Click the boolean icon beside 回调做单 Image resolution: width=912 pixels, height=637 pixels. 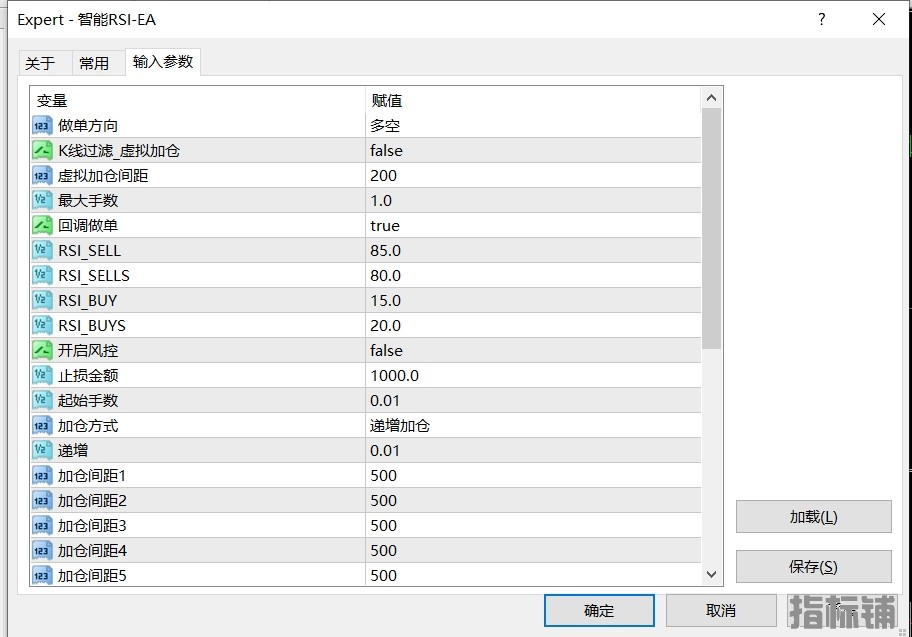point(42,225)
